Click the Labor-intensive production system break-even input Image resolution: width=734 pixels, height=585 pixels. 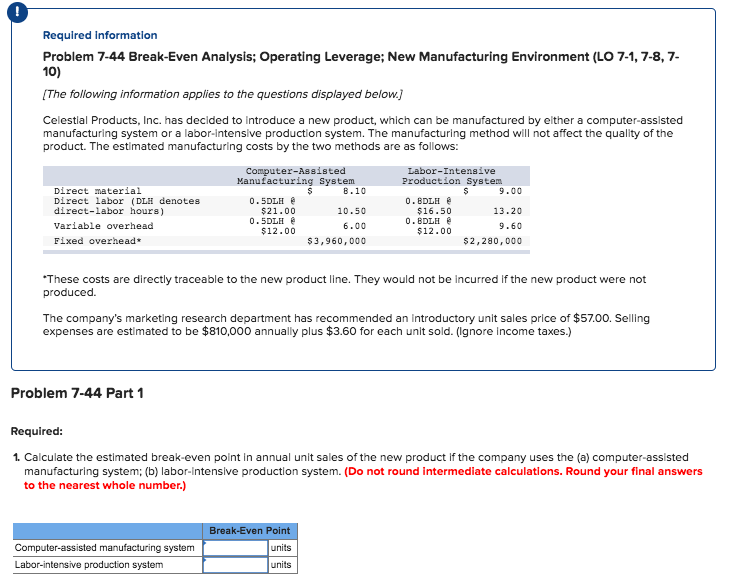(x=235, y=565)
